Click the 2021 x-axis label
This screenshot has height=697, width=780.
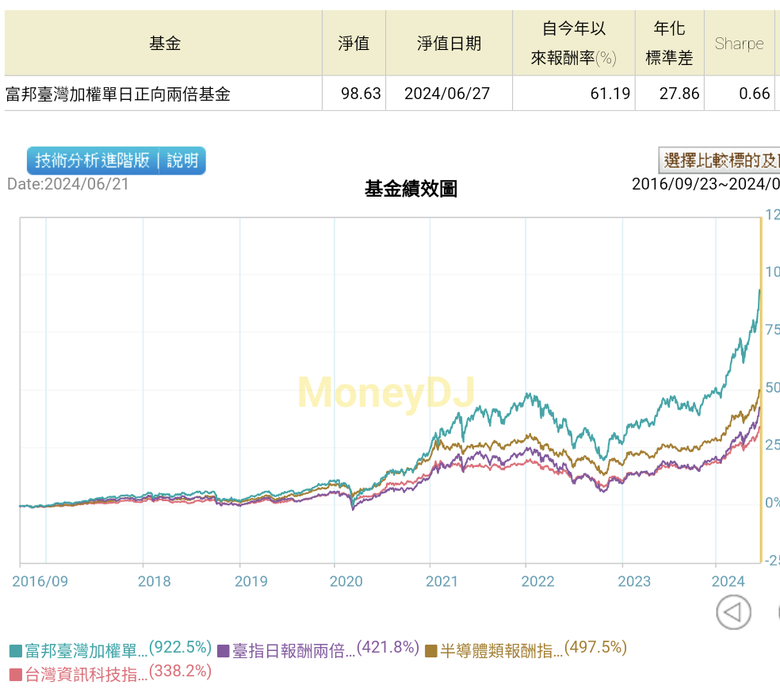[x=442, y=581]
